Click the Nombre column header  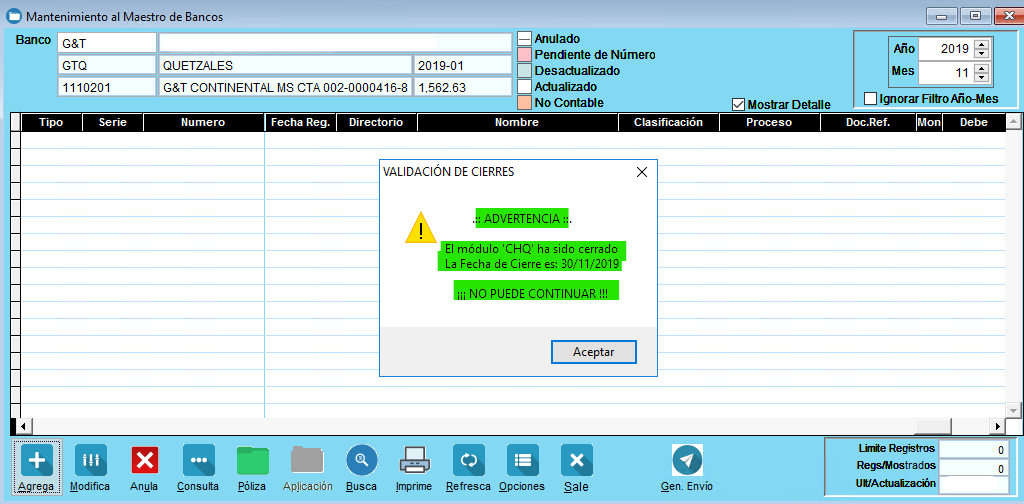[x=516, y=122]
